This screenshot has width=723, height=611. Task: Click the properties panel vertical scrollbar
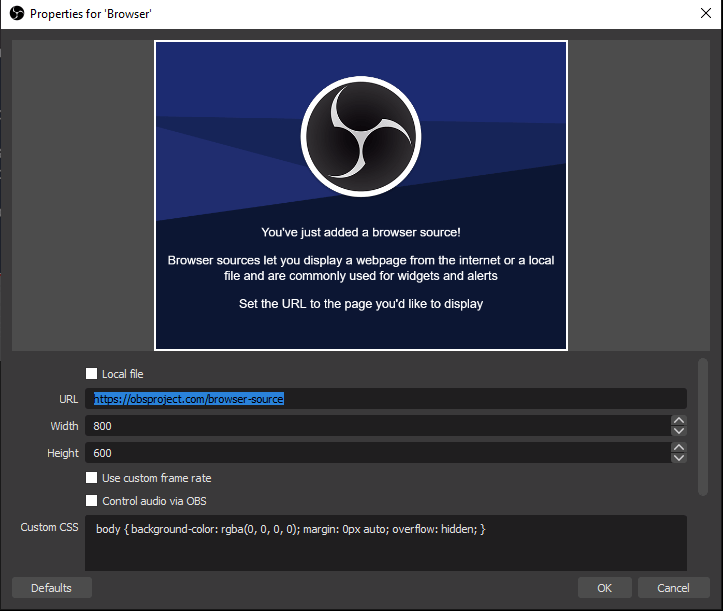coord(703,425)
